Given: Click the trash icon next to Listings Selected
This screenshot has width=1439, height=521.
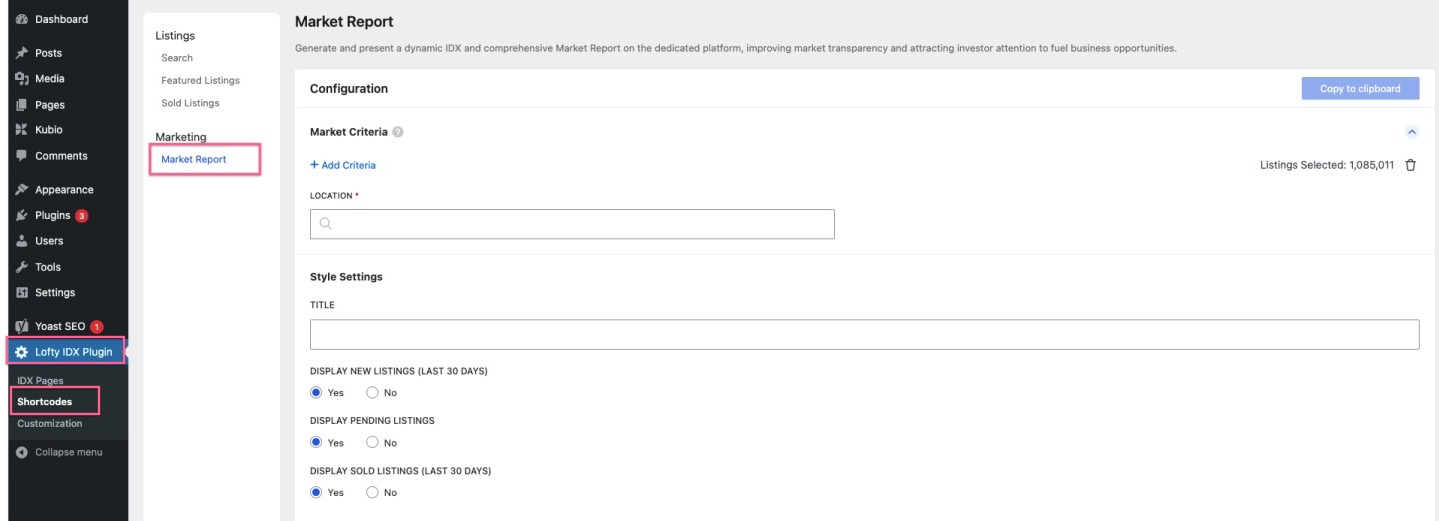Looking at the screenshot, I should (1410, 165).
